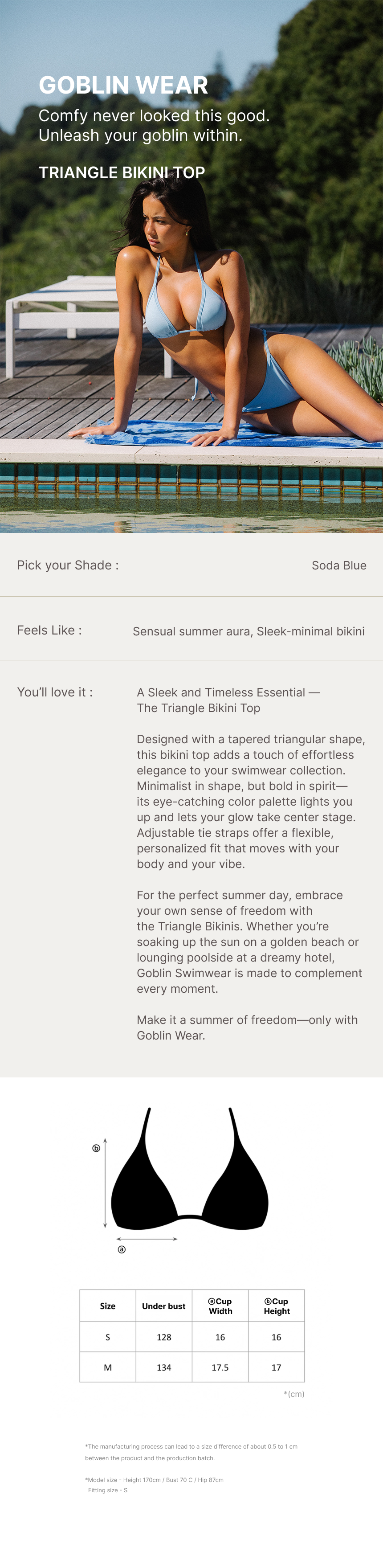Click the Feels Like label
The height and width of the screenshot is (1568, 383).
[49, 630]
